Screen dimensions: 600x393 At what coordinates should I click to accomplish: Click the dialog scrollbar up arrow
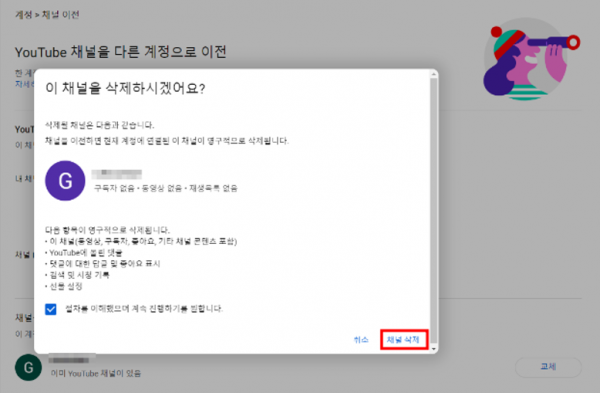coord(434,74)
